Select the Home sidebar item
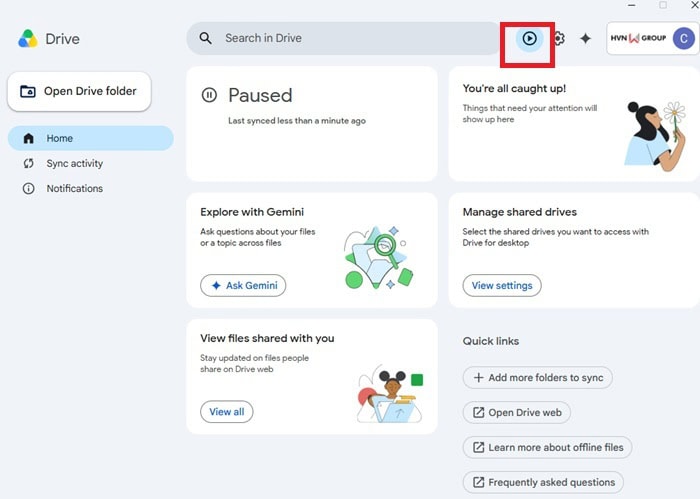 (x=91, y=138)
